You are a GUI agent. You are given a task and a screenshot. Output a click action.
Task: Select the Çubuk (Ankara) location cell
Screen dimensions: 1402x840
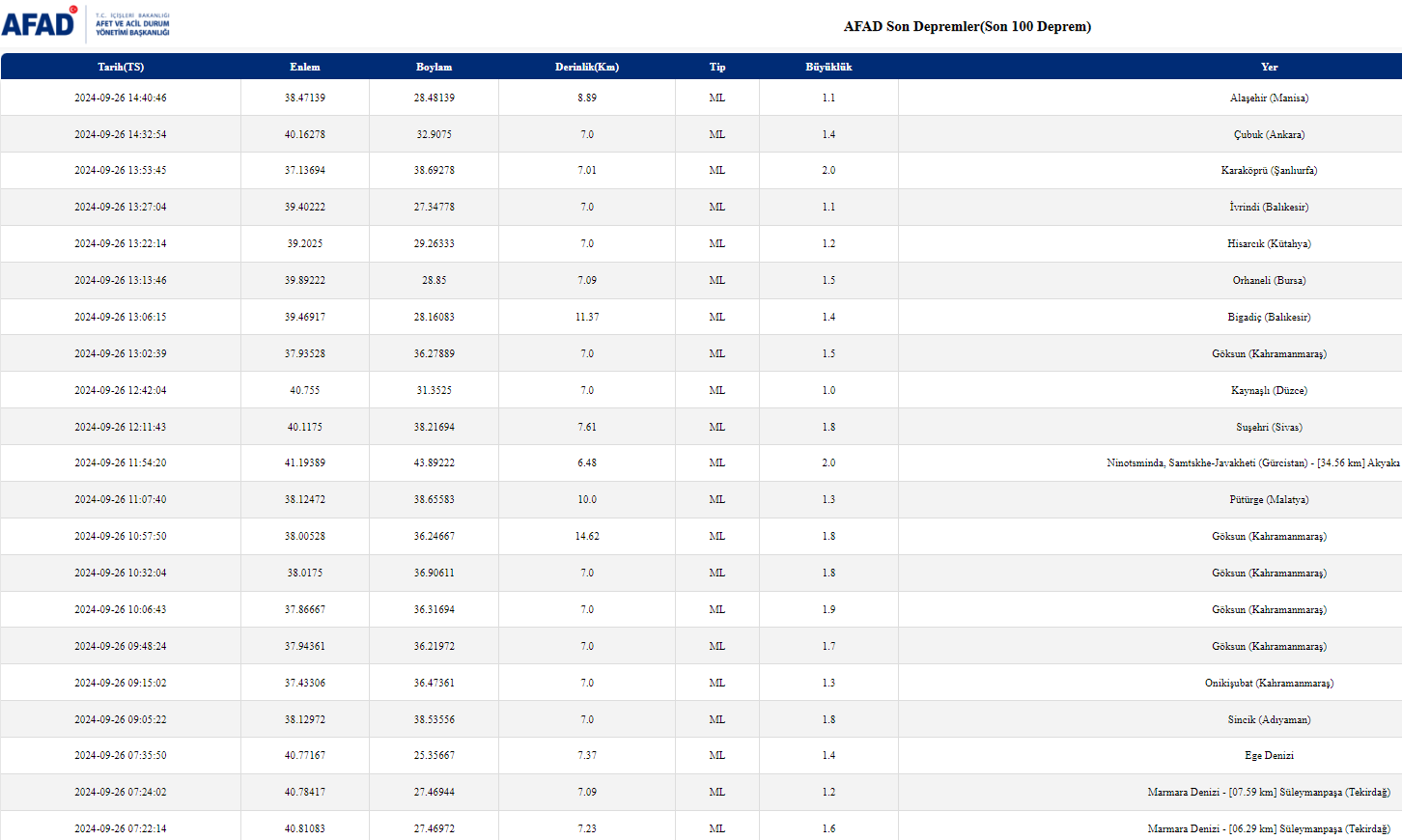point(1270,134)
